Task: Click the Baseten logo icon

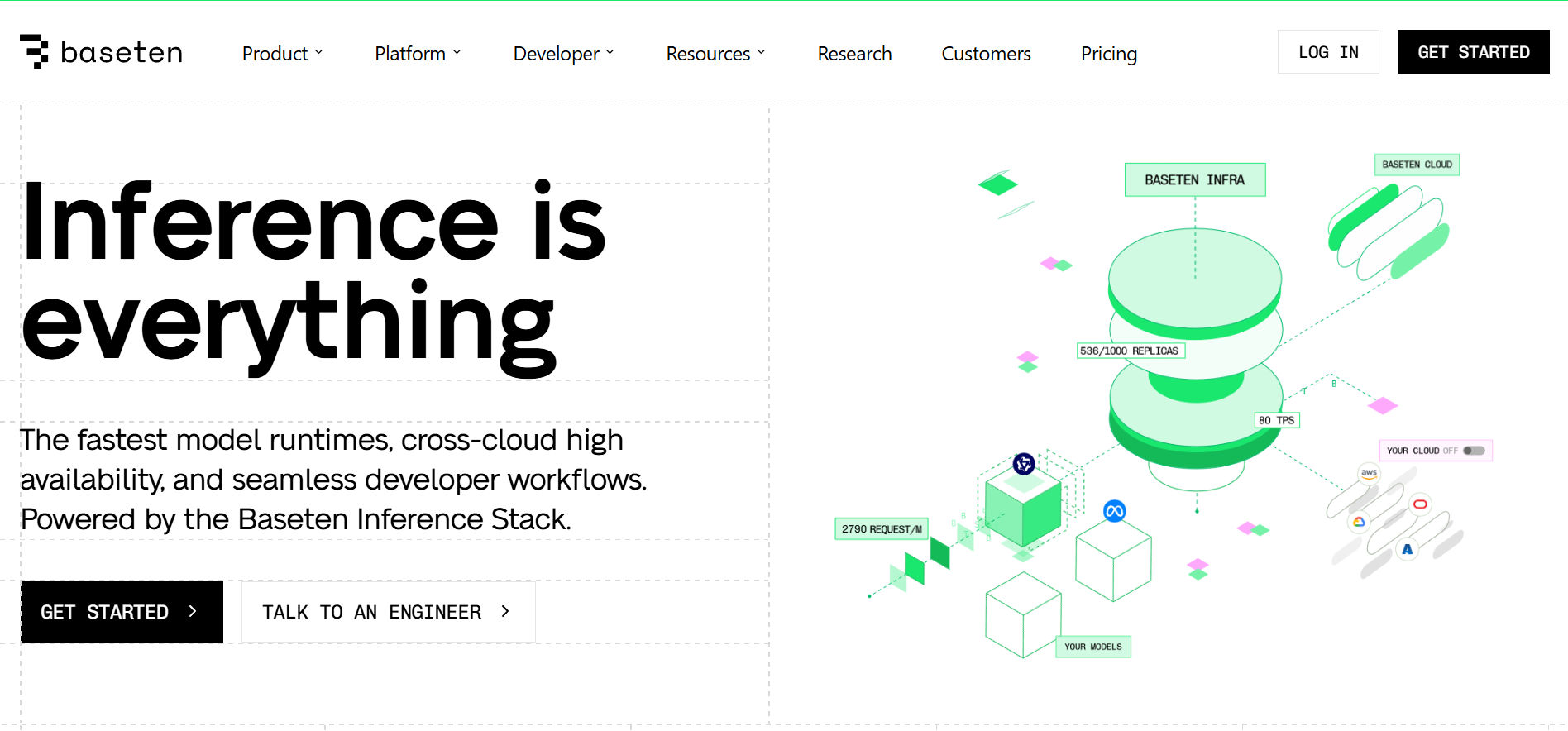Action: 34,52
